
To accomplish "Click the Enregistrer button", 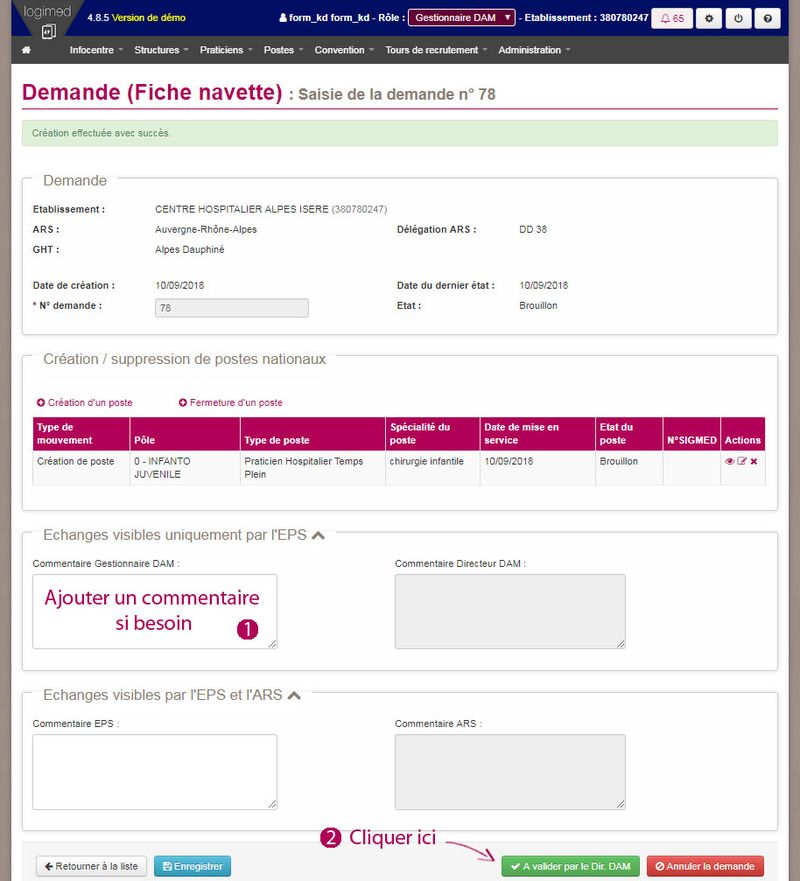I will (x=192, y=866).
